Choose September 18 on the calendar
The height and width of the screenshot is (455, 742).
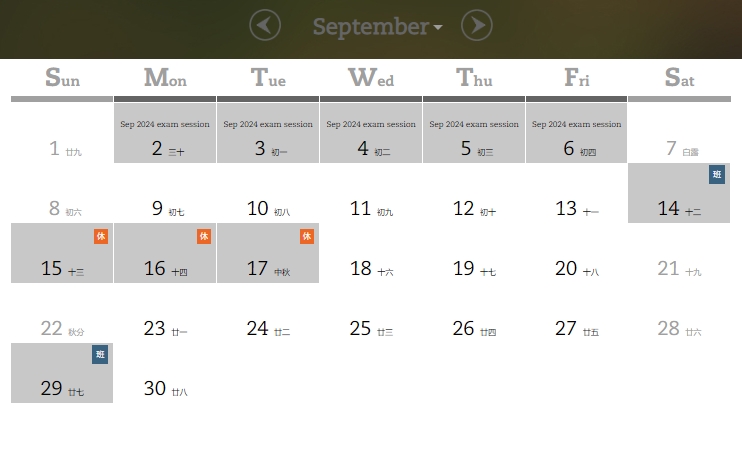coord(371,269)
